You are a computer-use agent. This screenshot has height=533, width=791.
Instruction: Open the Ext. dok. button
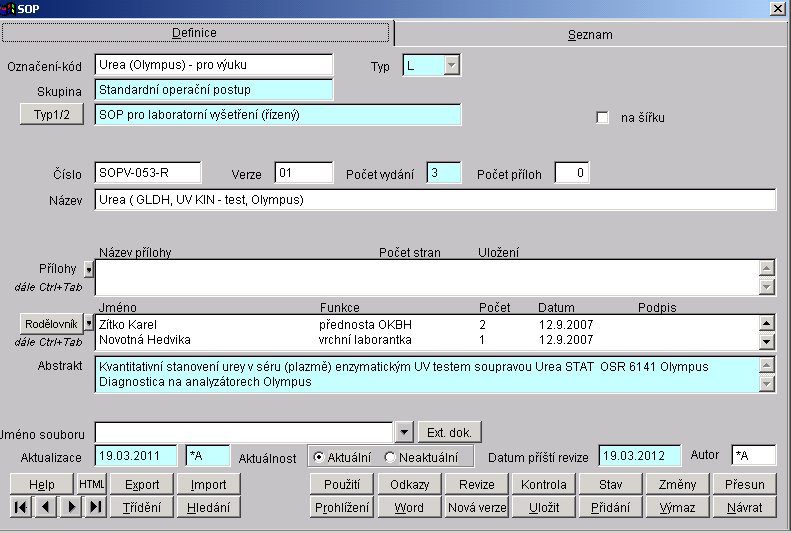point(449,432)
